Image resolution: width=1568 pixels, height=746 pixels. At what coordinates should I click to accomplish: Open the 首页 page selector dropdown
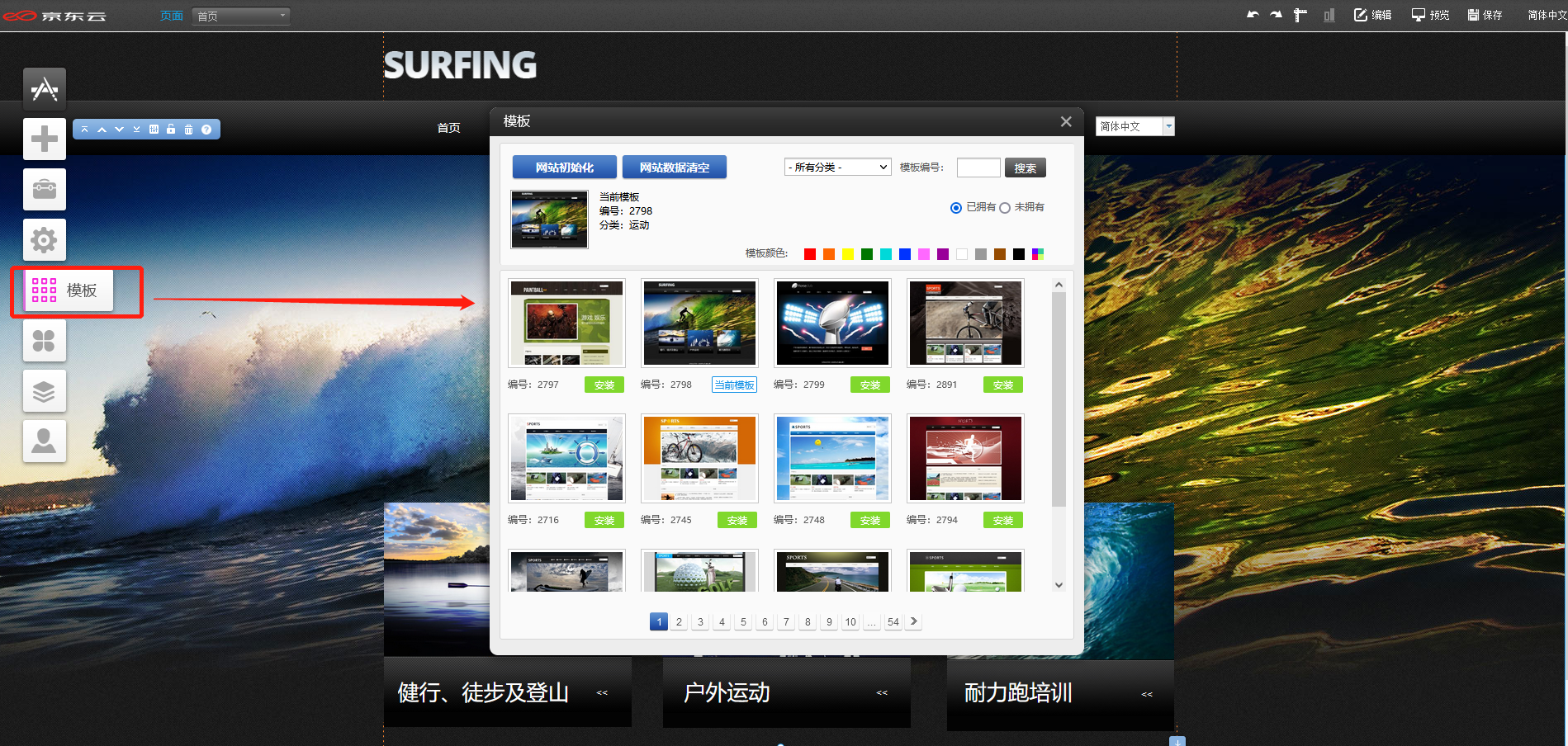[x=241, y=16]
